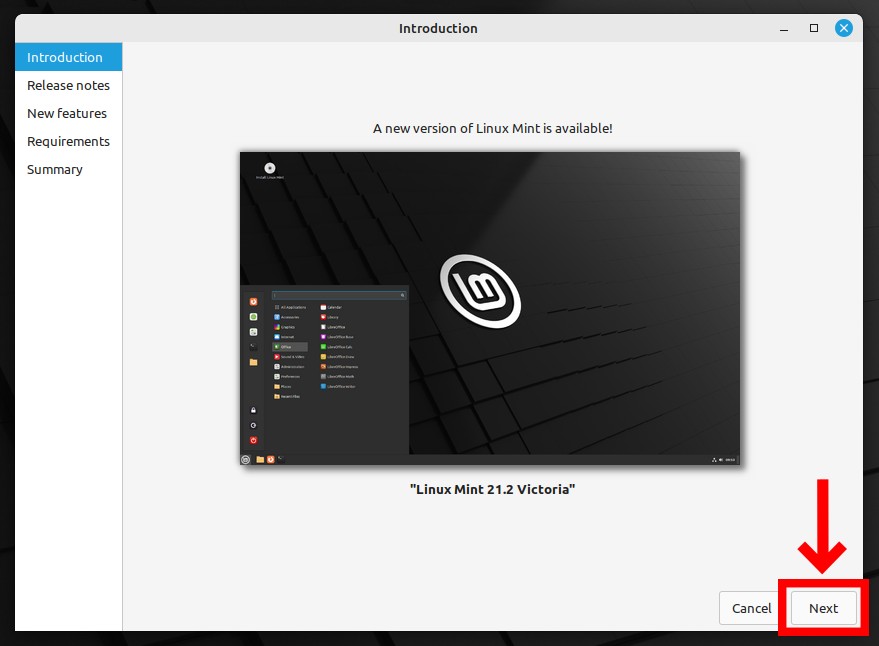This screenshot has width=879, height=646.
Task: Minimize the Introduction window
Action: point(784,28)
